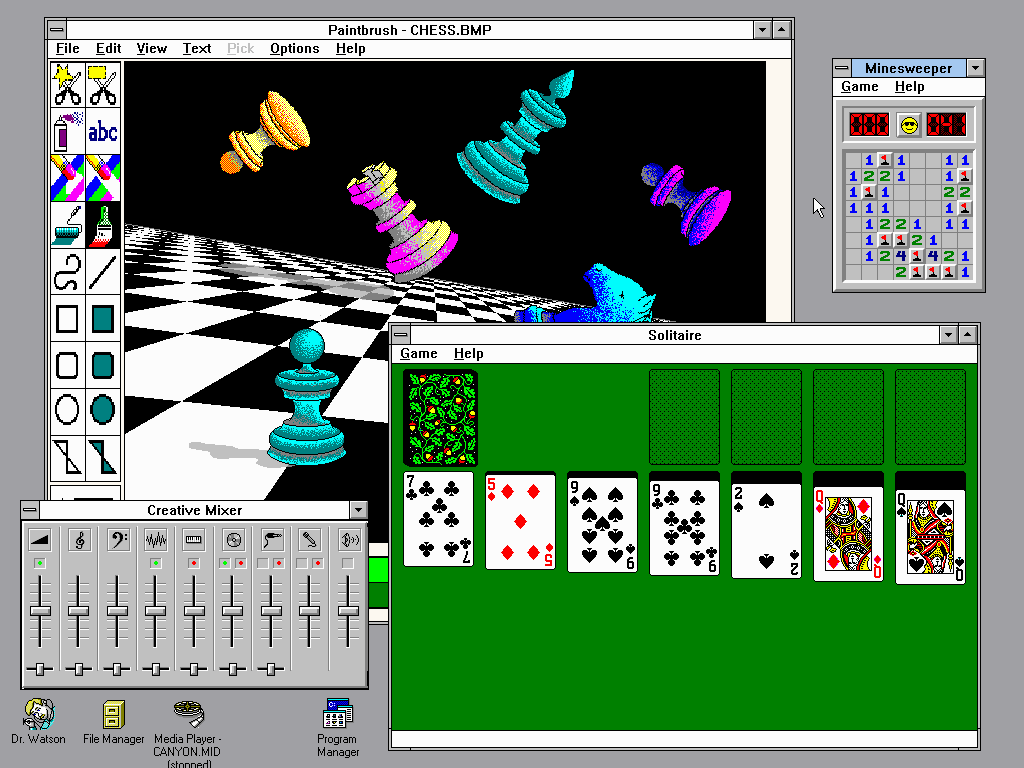Select the 2 of spades card
The image size is (1024, 768).
pos(766,530)
